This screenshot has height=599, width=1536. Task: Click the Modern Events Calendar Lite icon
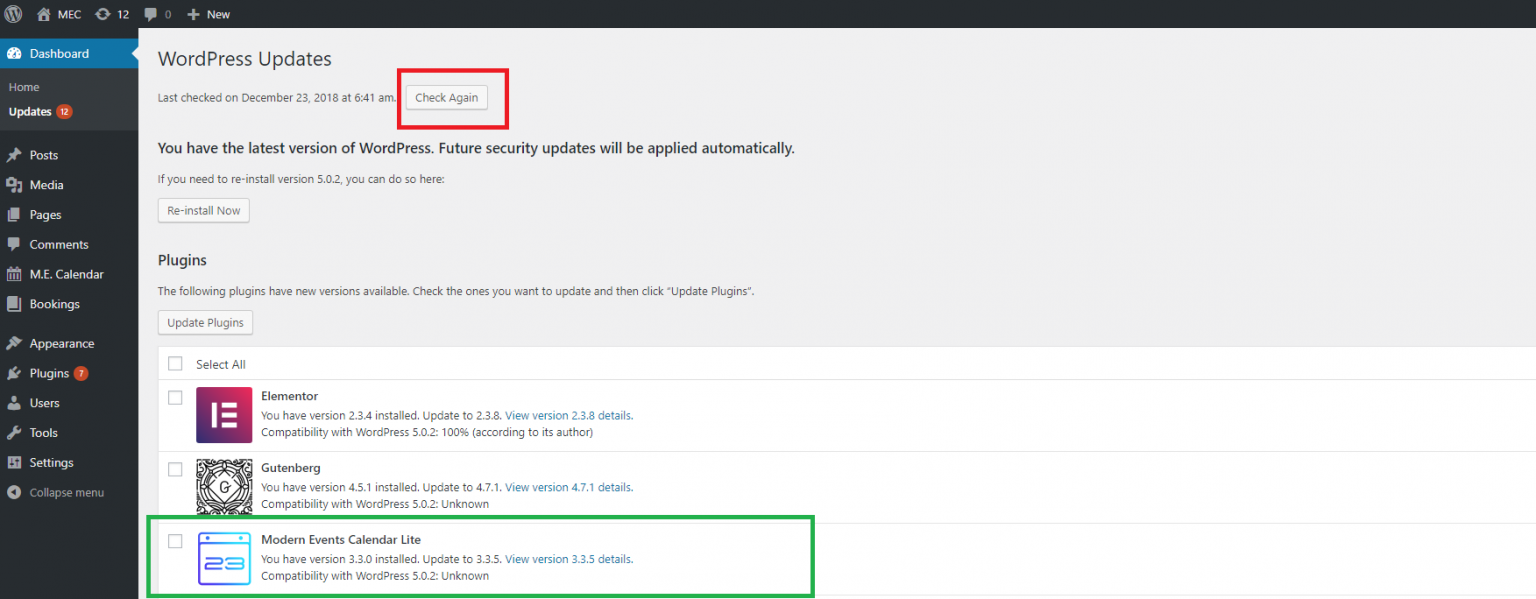[224, 558]
